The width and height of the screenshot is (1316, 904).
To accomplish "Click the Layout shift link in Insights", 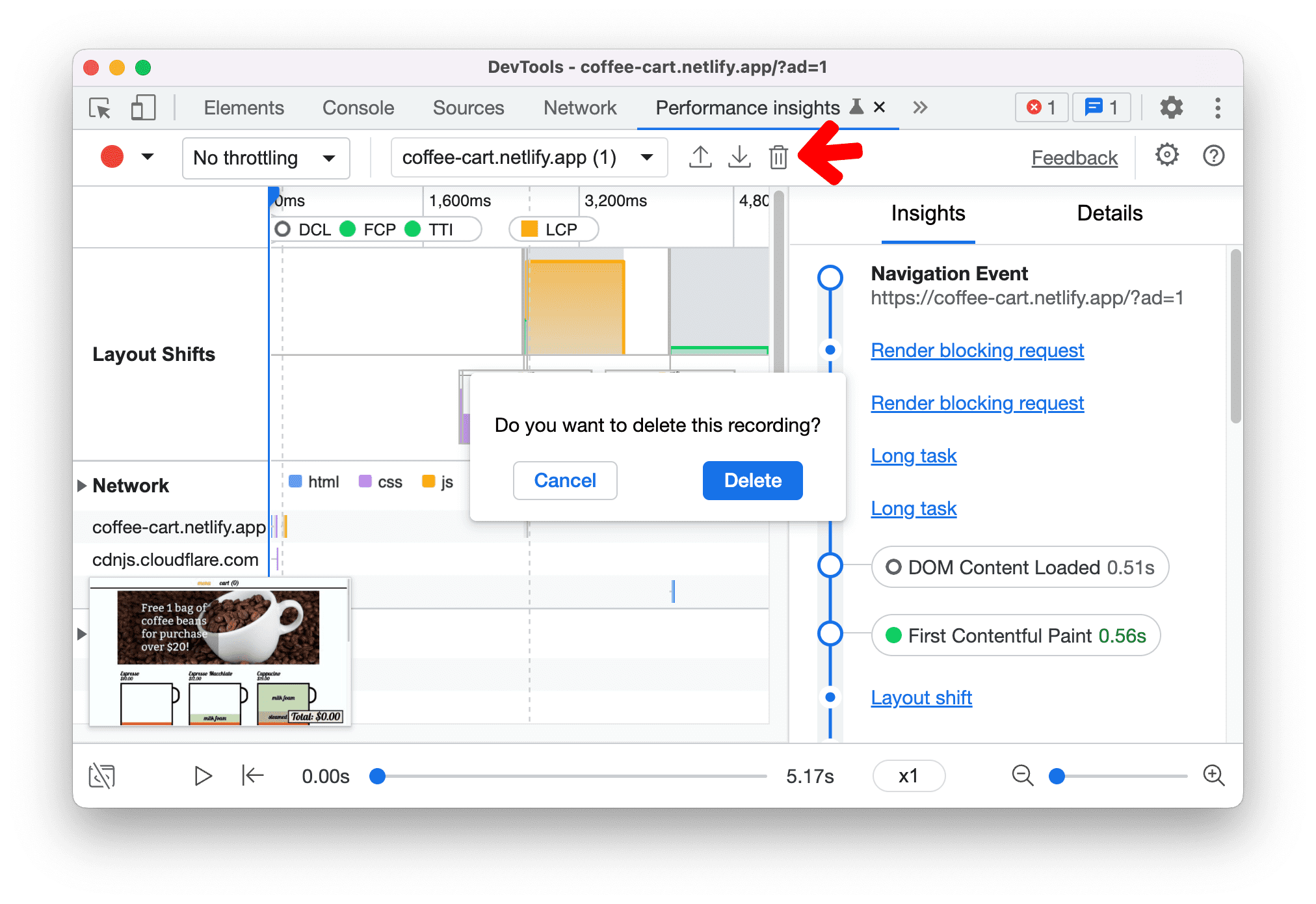I will coord(921,696).
